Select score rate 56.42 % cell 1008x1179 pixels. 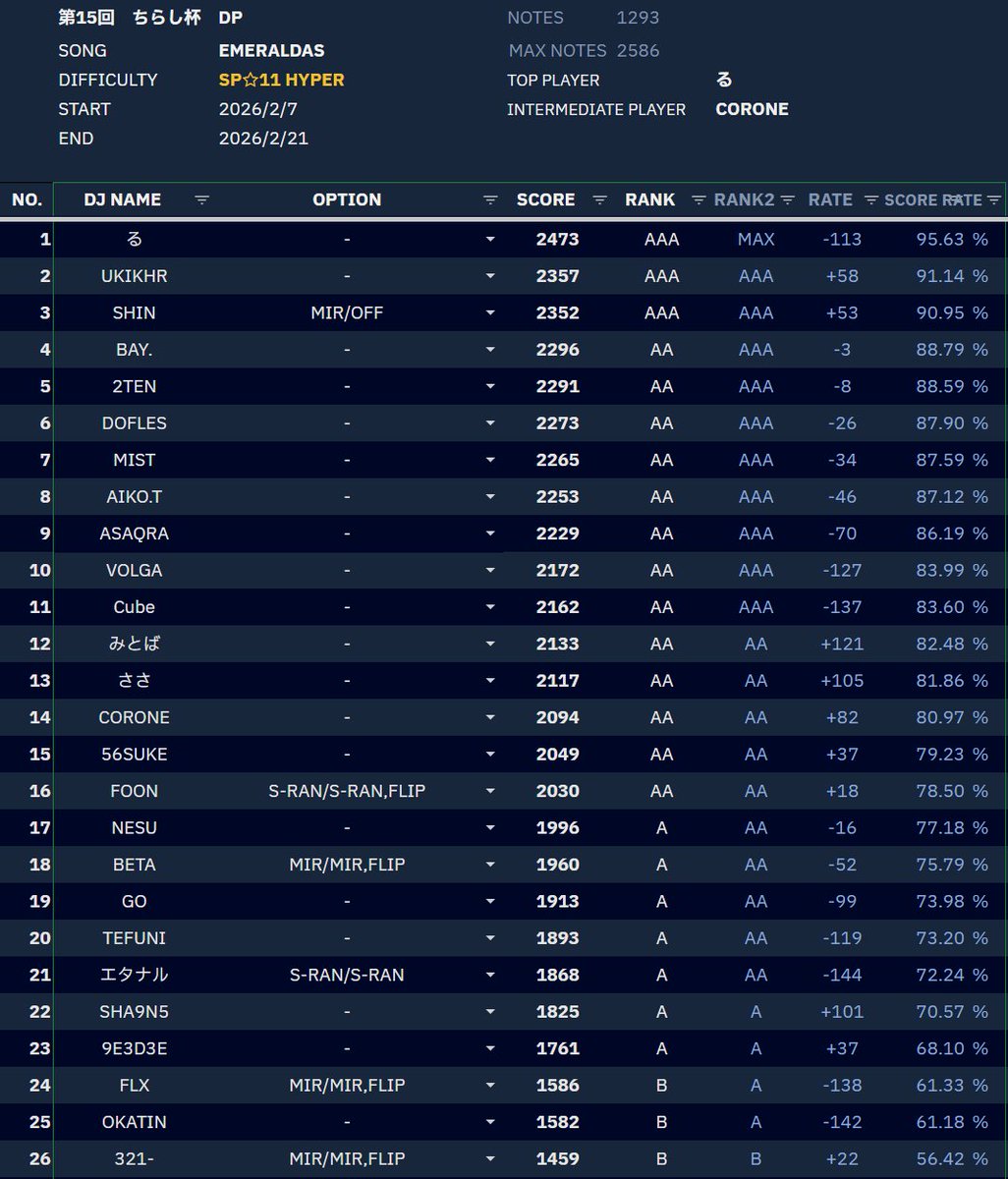coord(952,1159)
